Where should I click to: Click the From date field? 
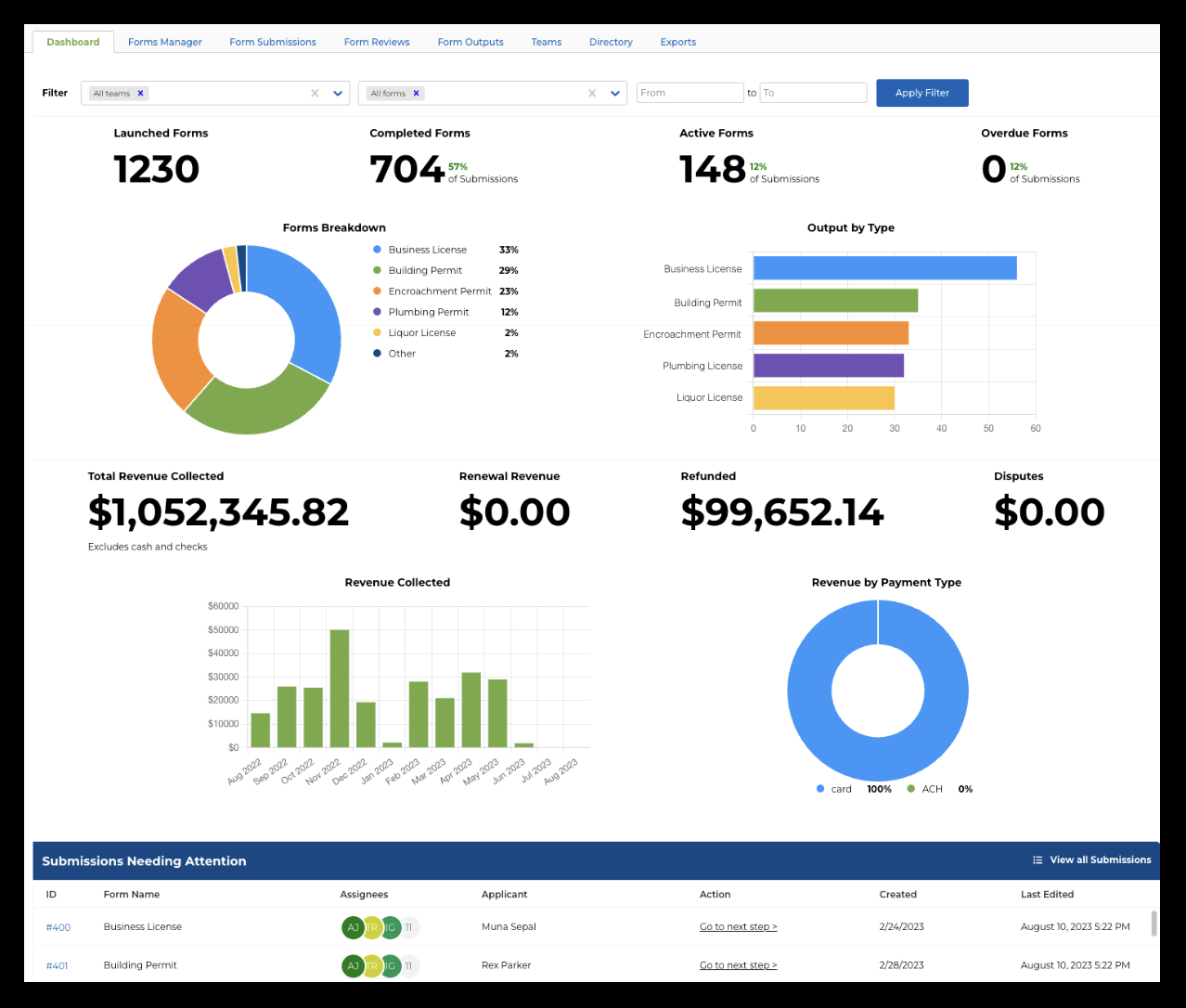coord(690,93)
